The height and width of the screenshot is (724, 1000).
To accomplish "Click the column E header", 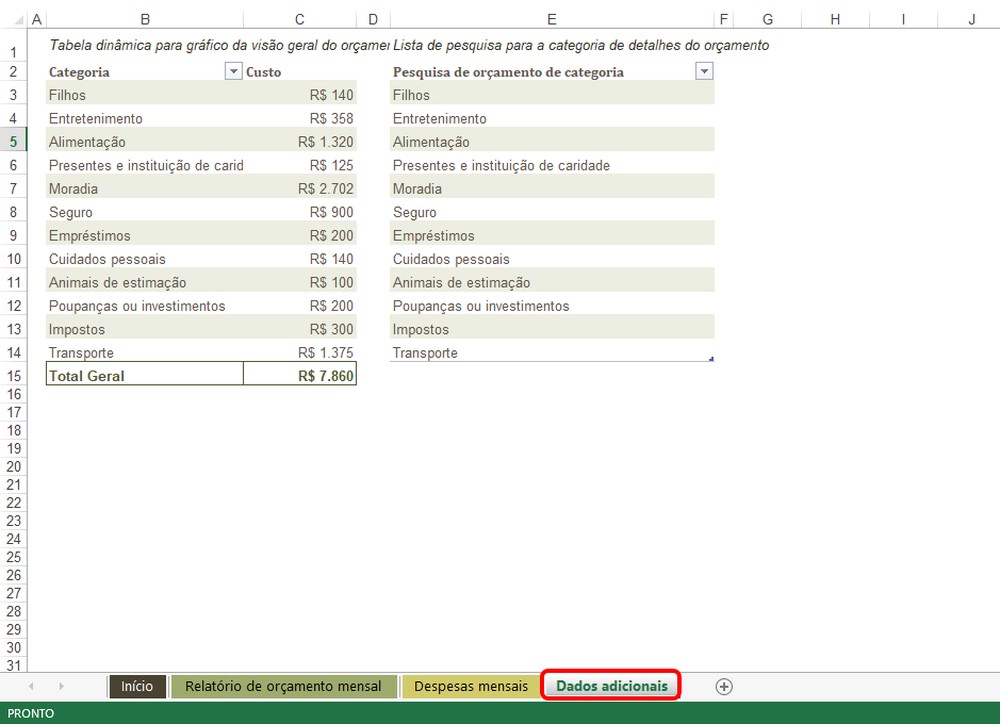I will pyautogui.click(x=551, y=18).
